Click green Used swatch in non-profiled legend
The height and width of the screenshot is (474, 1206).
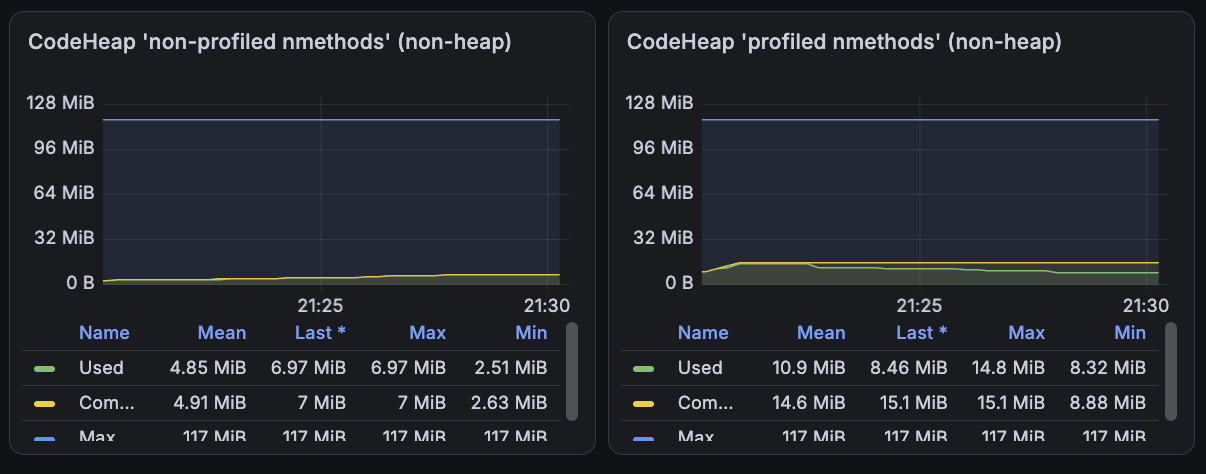coord(46,368)
